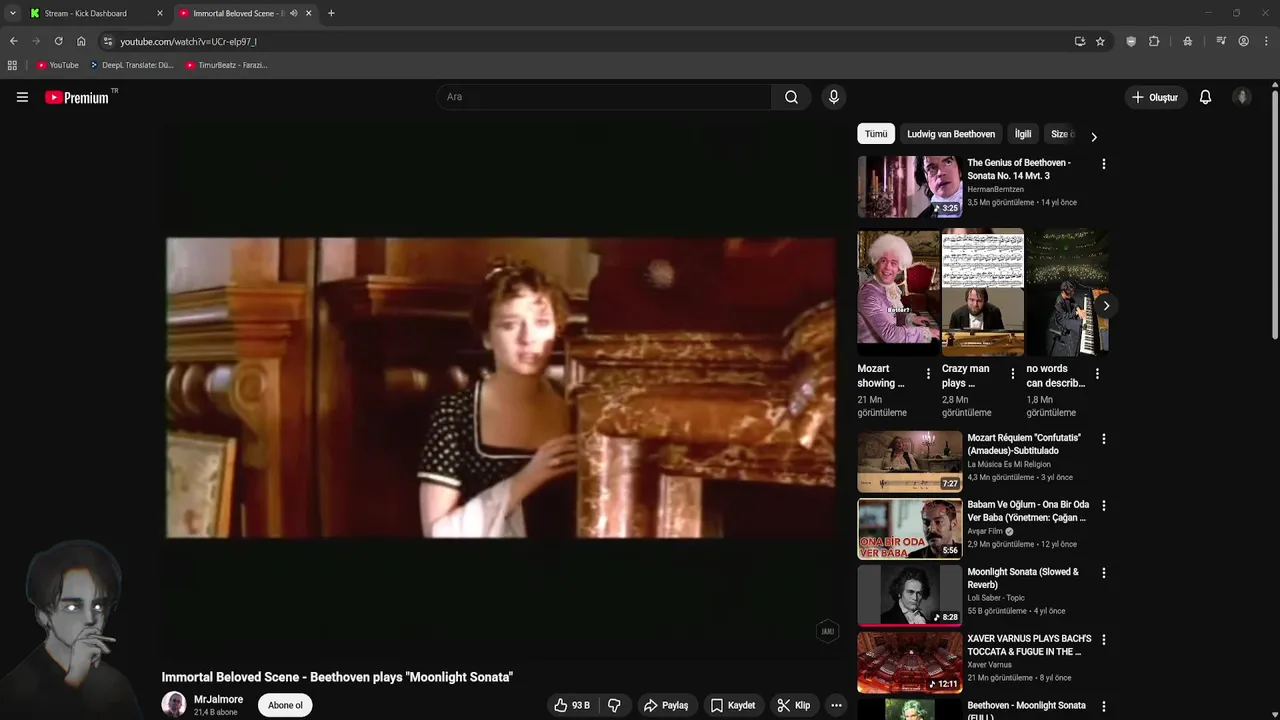Click the address bar URL
The height and width of the screenshot is (720, 1280).
pos(188,42)
